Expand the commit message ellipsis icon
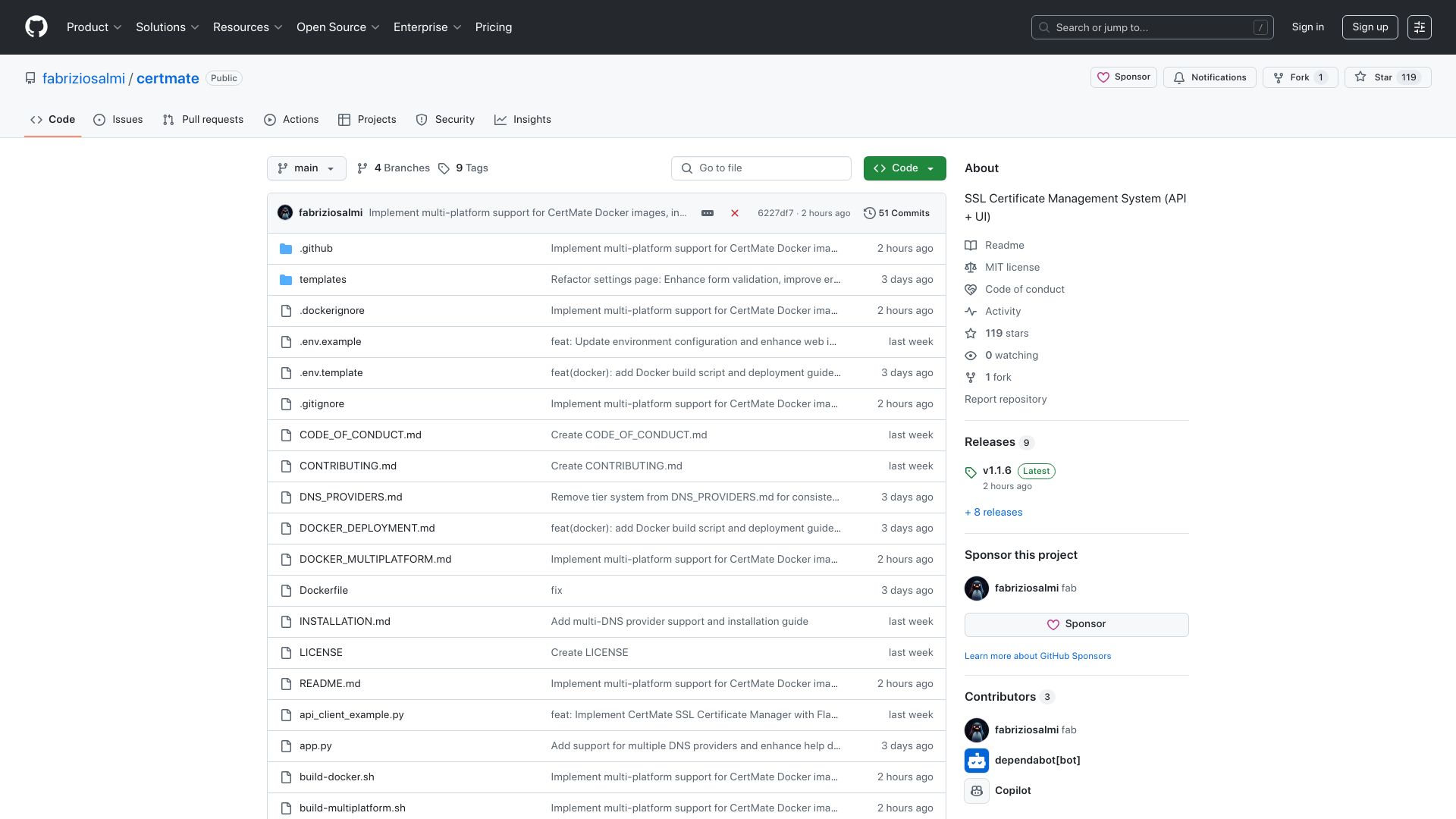This screenshot has height=819, width=1456. coord(708,213)
